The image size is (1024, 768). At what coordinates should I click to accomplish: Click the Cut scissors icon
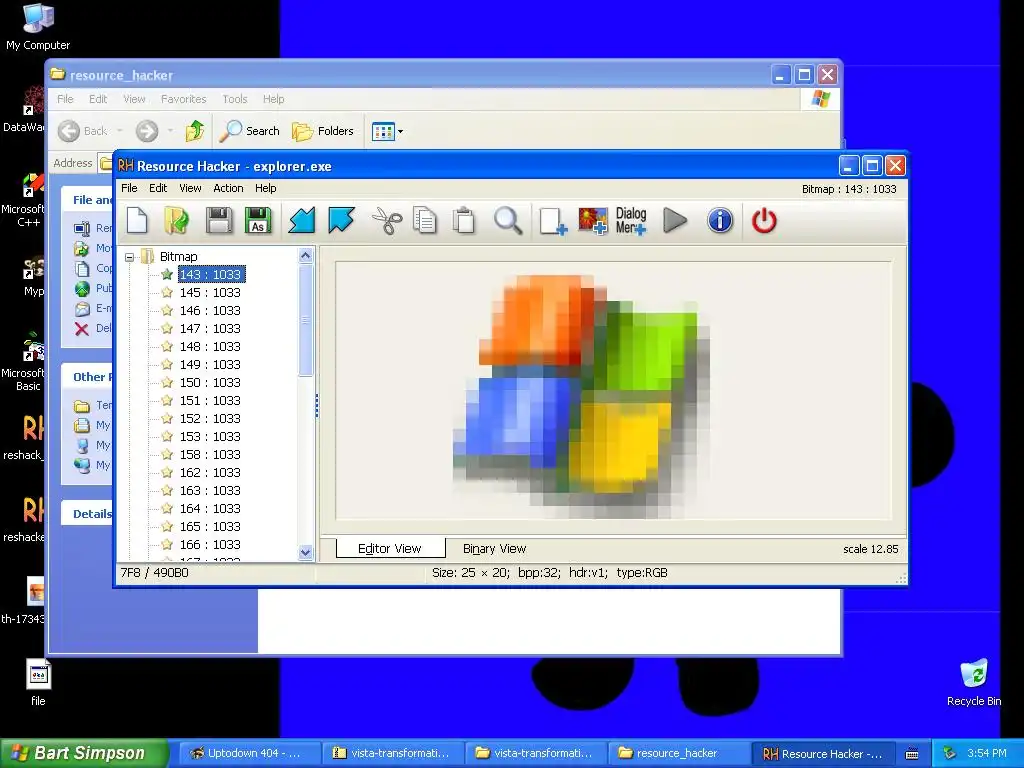(387, 220)
